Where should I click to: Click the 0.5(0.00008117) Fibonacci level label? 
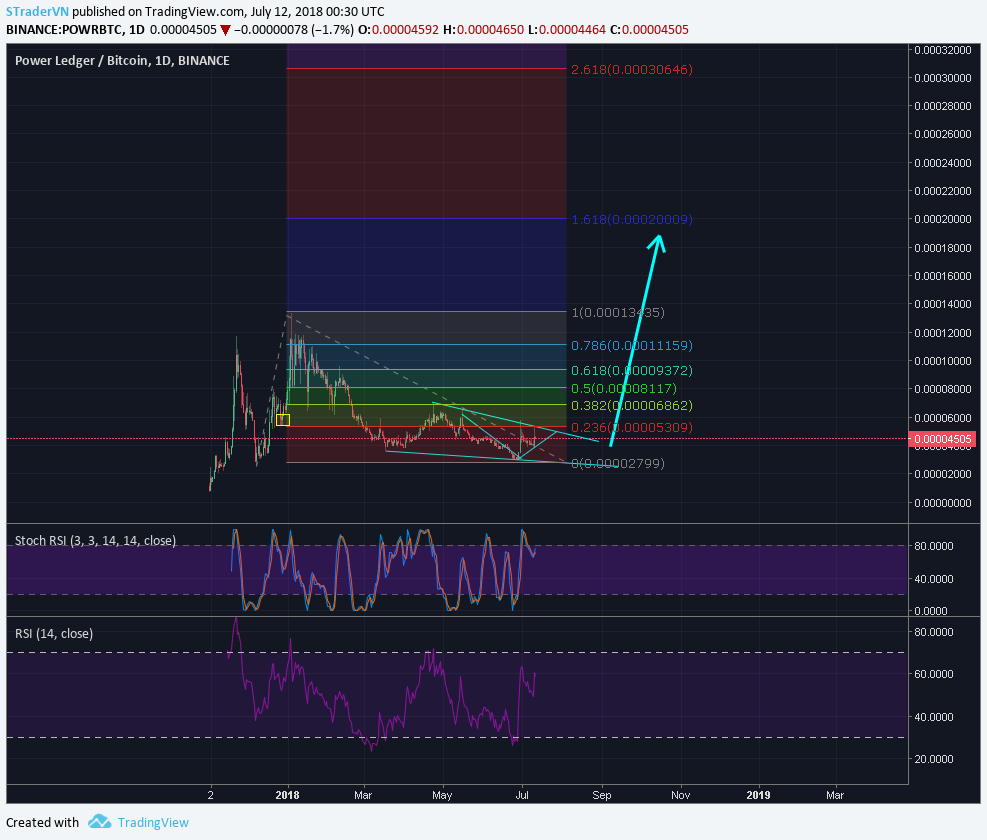point(624,388)
